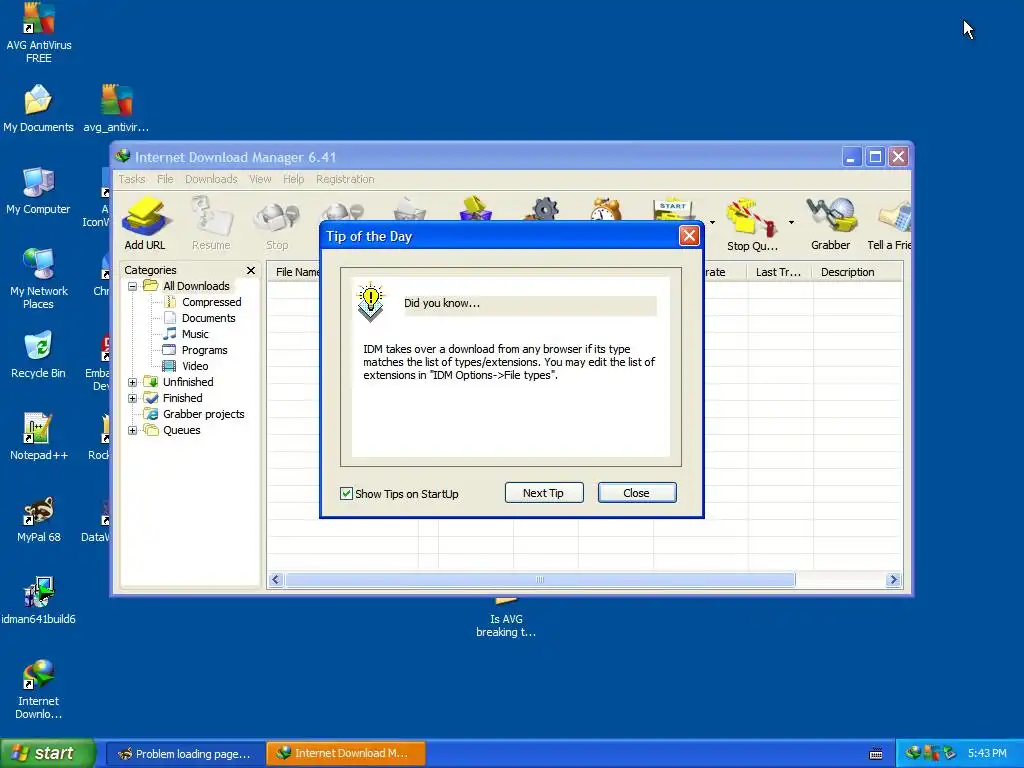Click the Stop toolbar icon
Viewport: 1024px width, 768px height.
click(x=277, y=224)
